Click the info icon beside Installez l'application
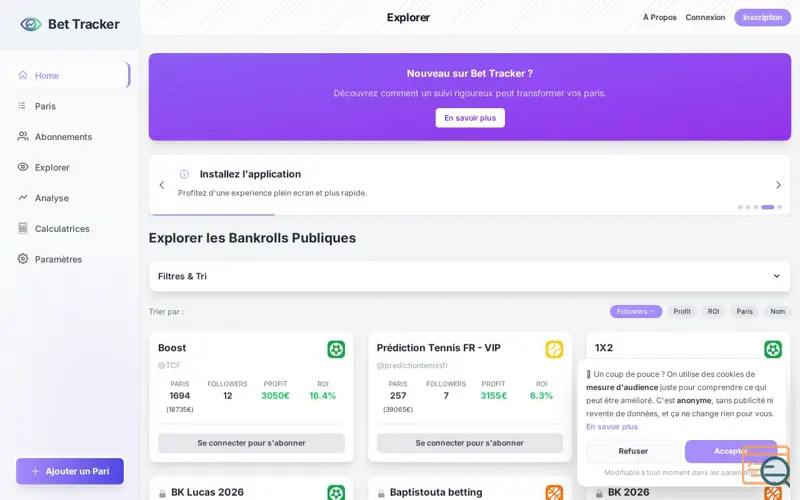Viewport: 800px width, 500px height. 184,174
